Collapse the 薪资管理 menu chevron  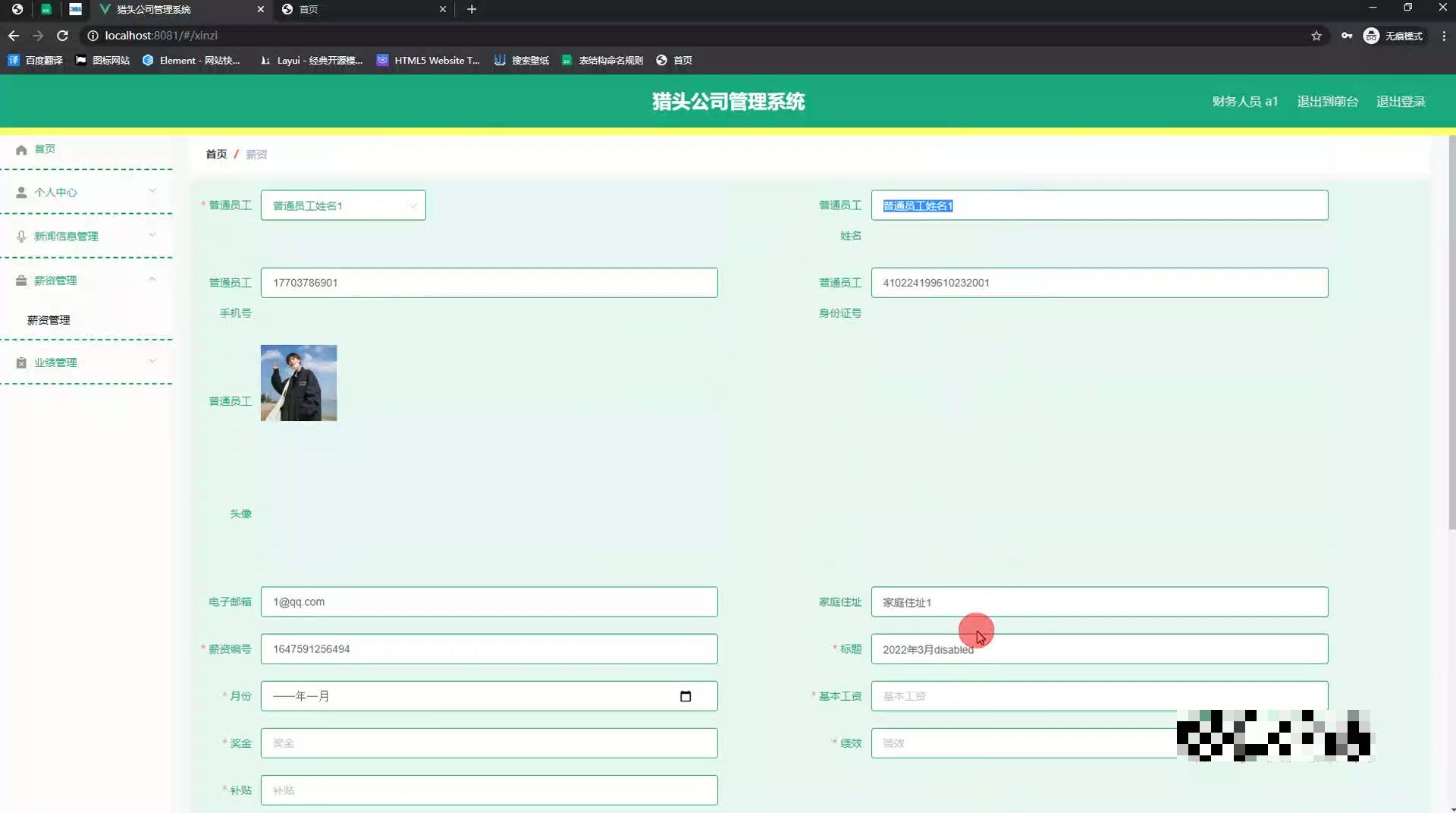pyautogui.click(x=152, y=279)
